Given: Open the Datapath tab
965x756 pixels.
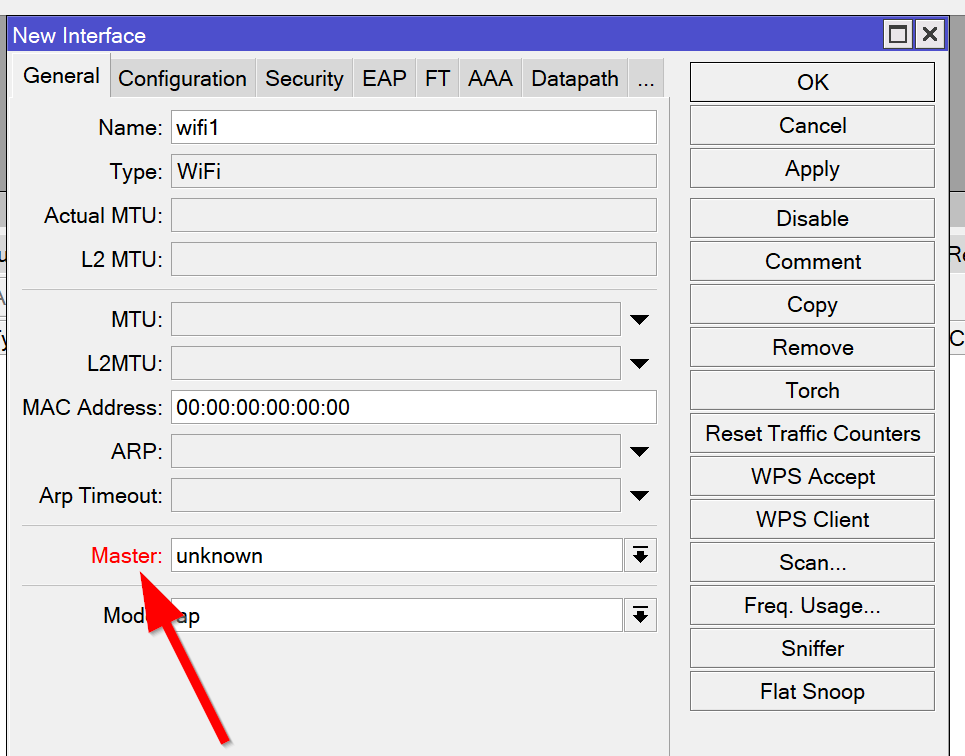Looking at the screenshot, I should 574,78.
